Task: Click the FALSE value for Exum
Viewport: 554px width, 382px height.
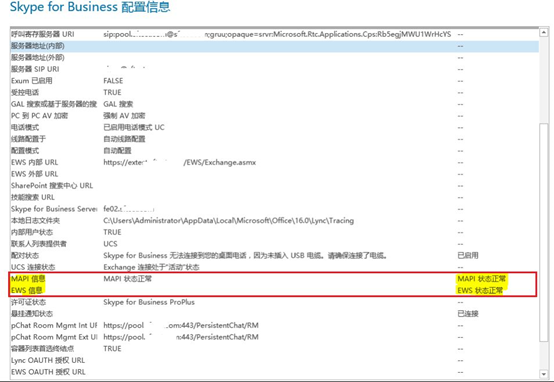Action: (113, 81)
